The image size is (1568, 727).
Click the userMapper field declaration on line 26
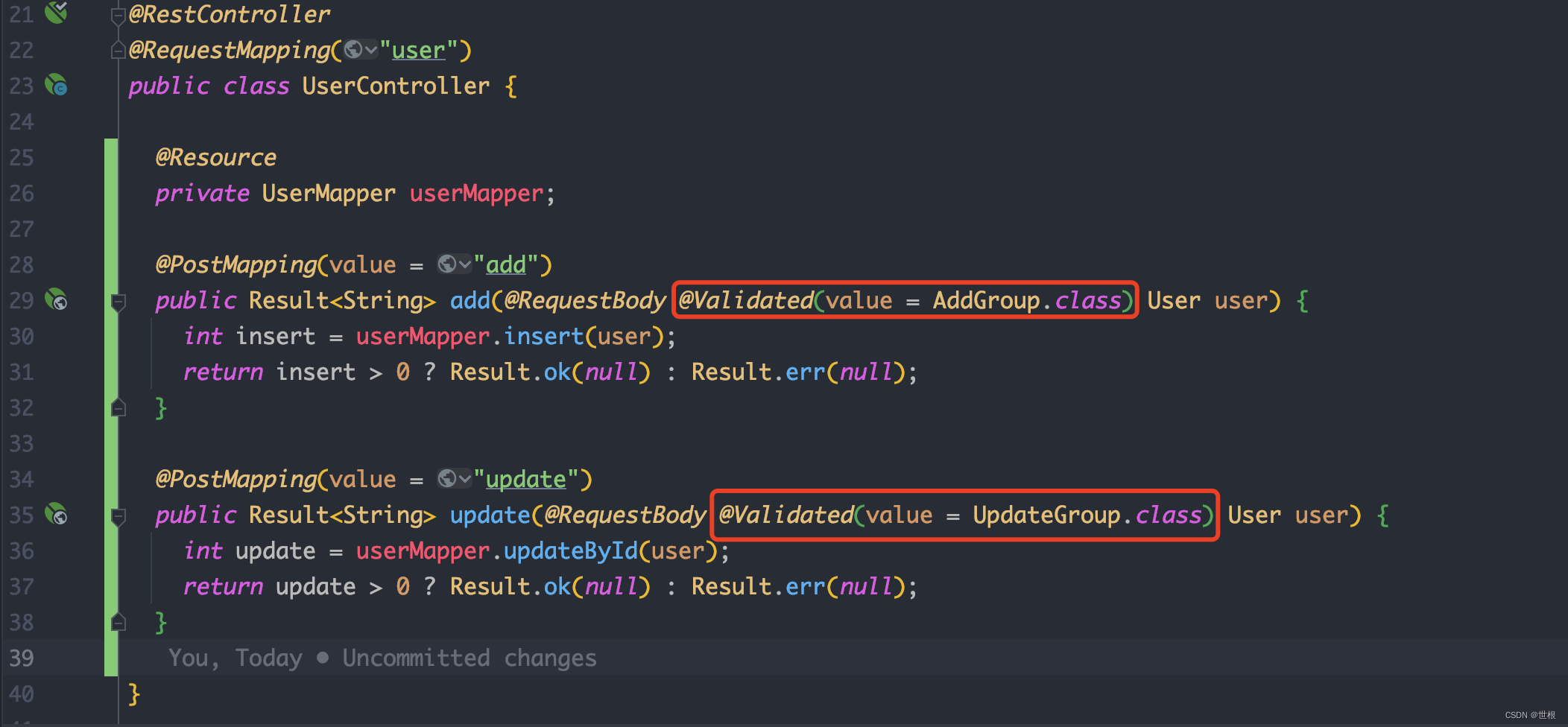click(x=477, y=194)
